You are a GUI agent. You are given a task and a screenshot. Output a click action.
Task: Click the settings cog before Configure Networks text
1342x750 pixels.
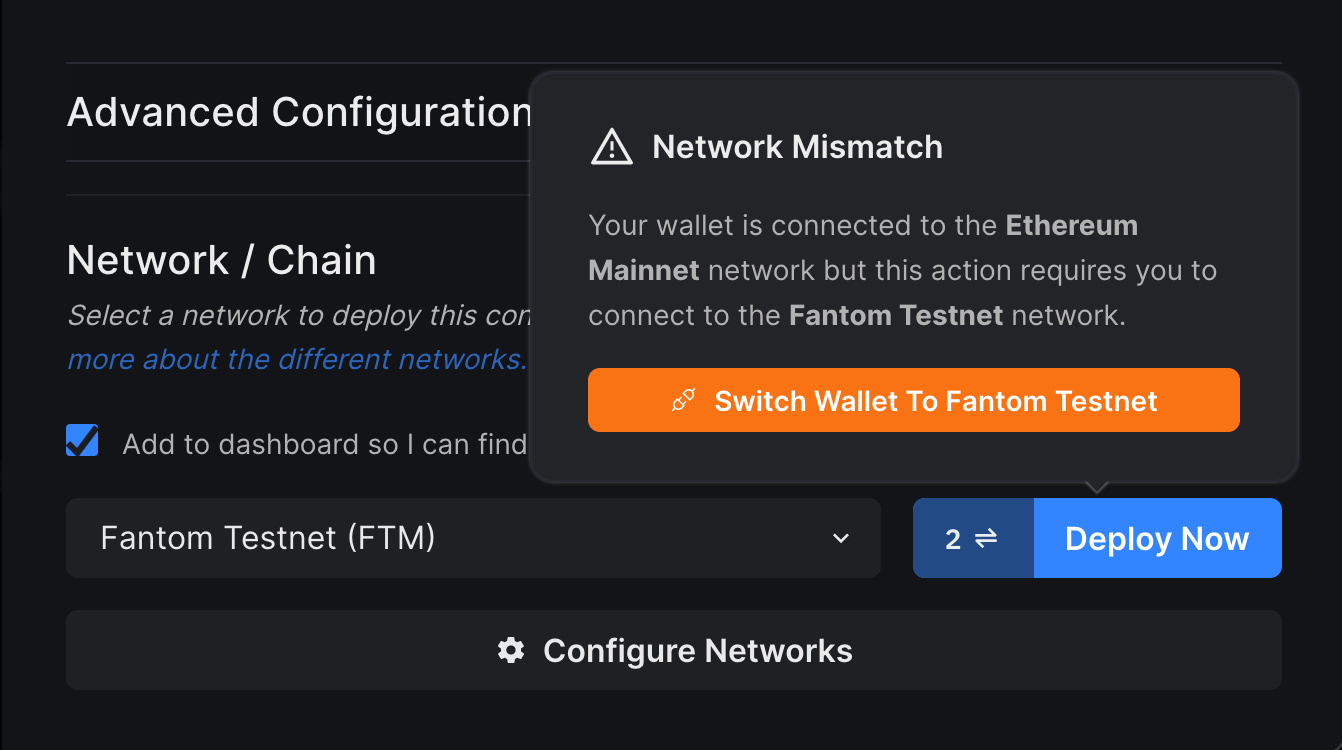tap(511, 650)
